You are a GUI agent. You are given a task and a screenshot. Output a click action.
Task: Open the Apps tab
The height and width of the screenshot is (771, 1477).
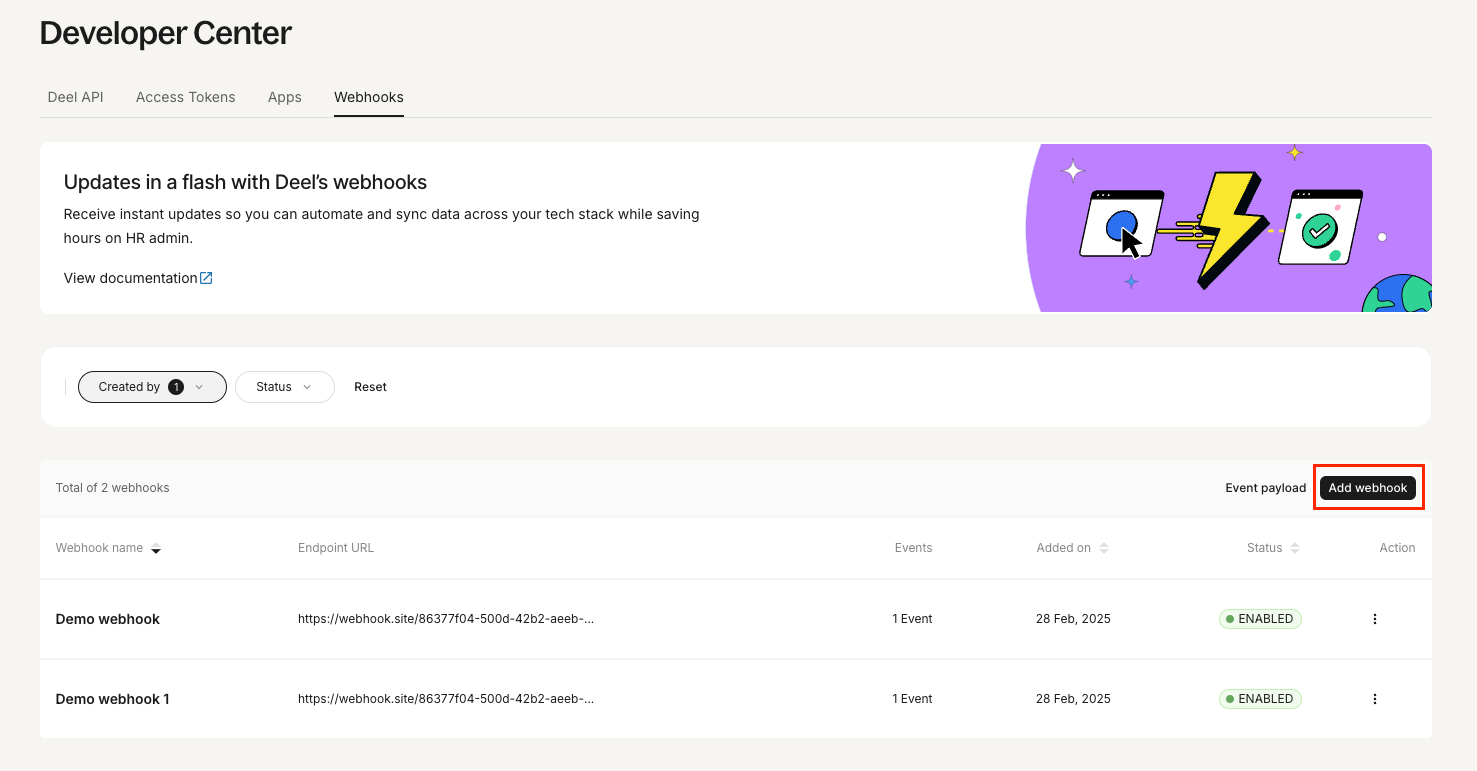coord(284,97)
